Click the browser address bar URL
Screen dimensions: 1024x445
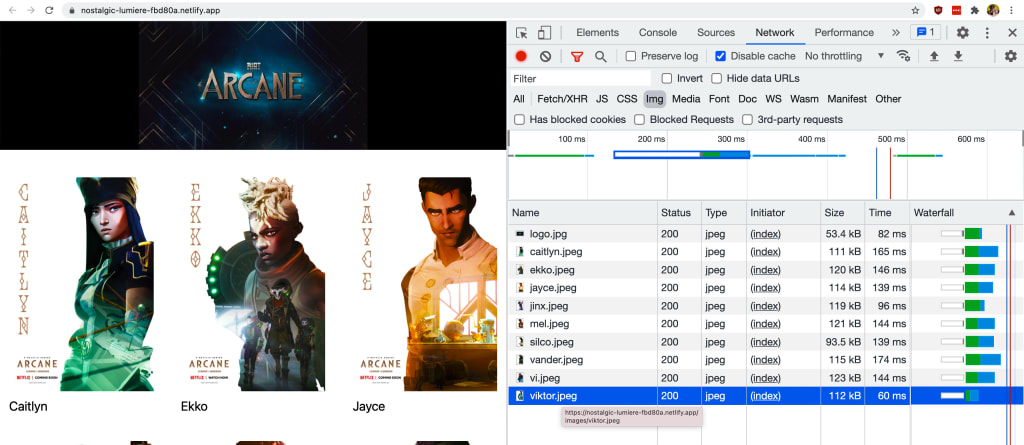(x=150, y=10)
